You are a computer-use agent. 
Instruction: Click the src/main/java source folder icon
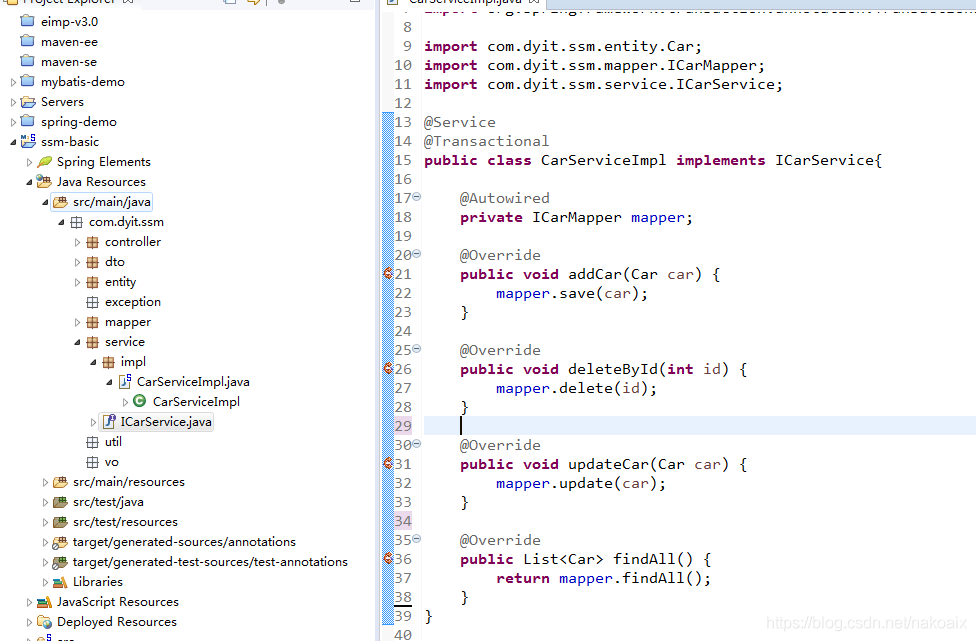point(60,202)
